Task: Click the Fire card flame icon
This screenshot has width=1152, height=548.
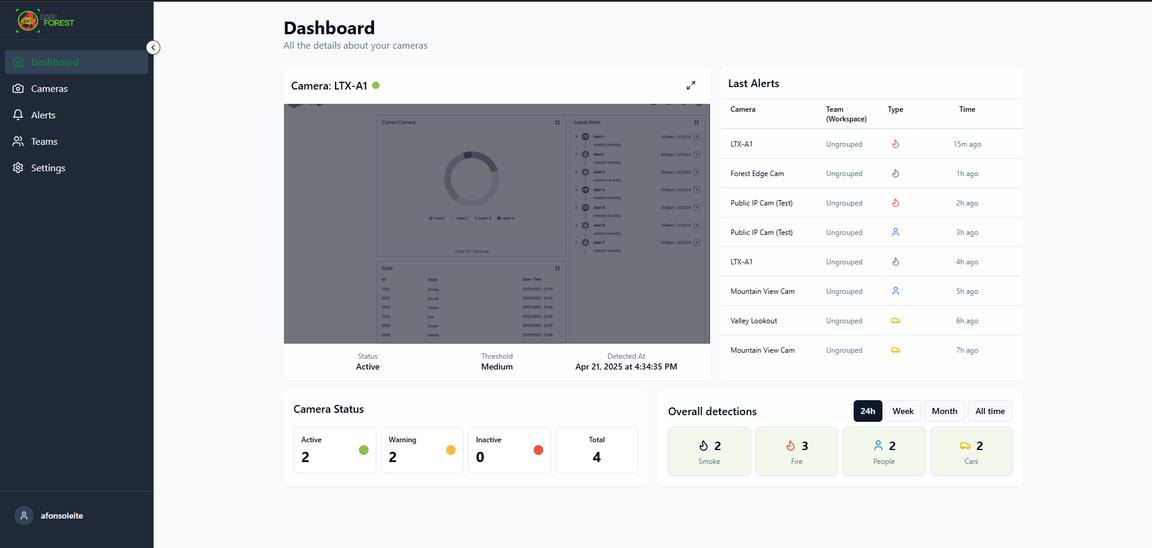Action: 791,445
